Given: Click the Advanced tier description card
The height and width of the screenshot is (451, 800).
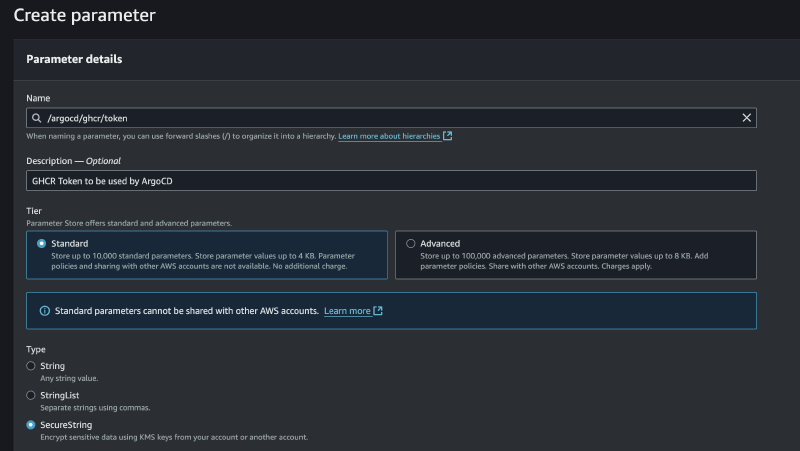Looking at the screenshot, I should pyautogui.click(x=576, y=255).
